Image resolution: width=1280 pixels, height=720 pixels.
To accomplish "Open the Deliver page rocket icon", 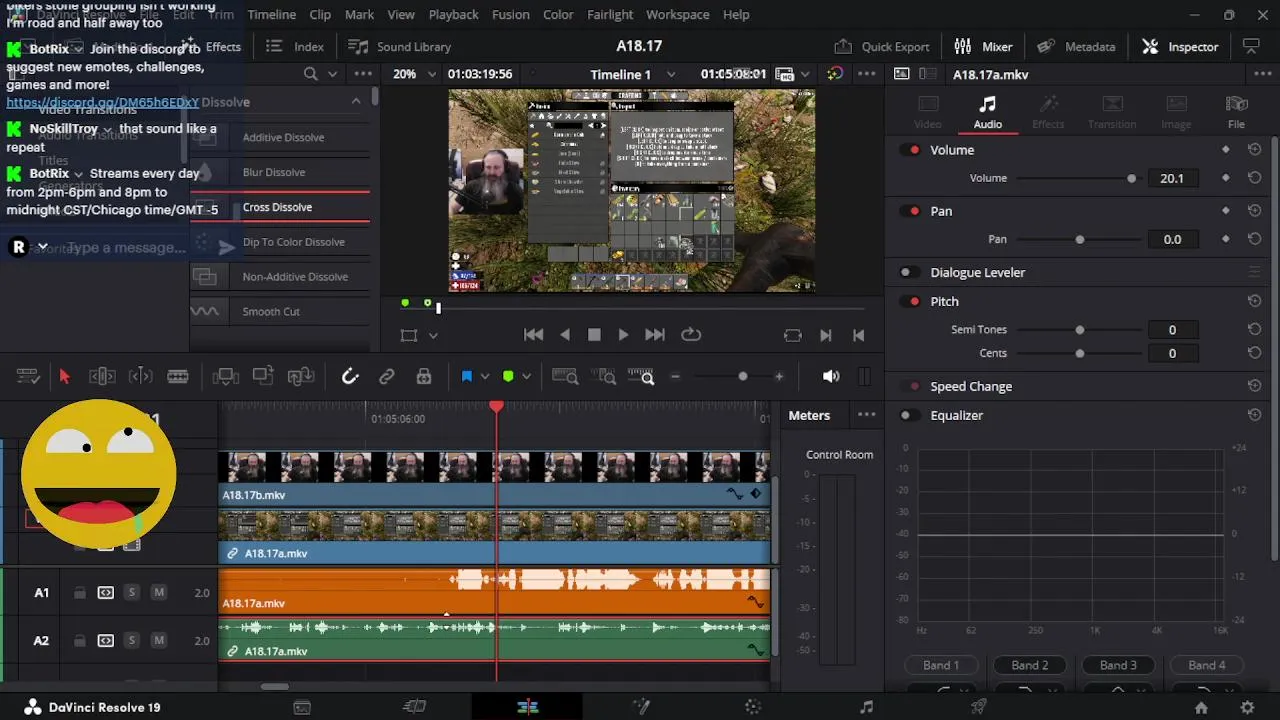I will (979, 707).
